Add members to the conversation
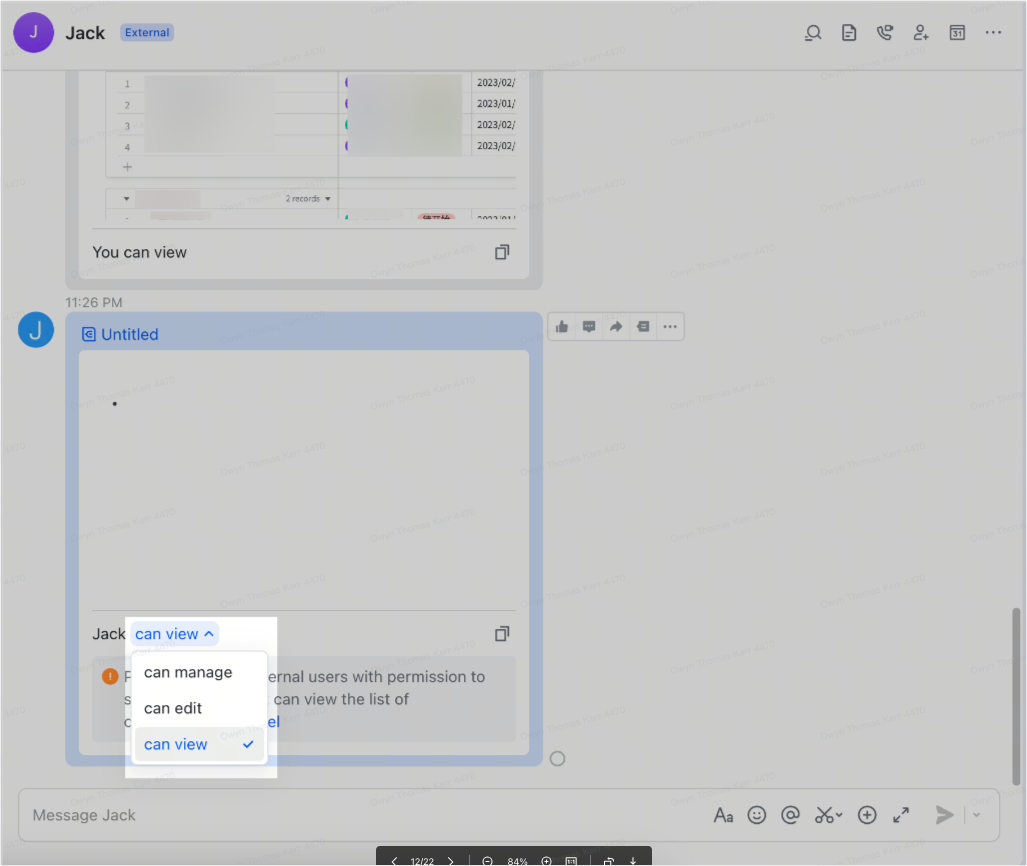Screen dimensions: 1027x866 pyautogui.click(x=921, y=32)
